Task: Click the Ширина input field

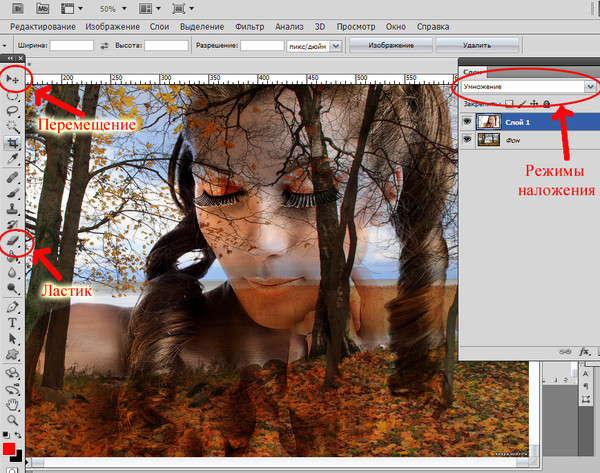Action: point(72,46)
